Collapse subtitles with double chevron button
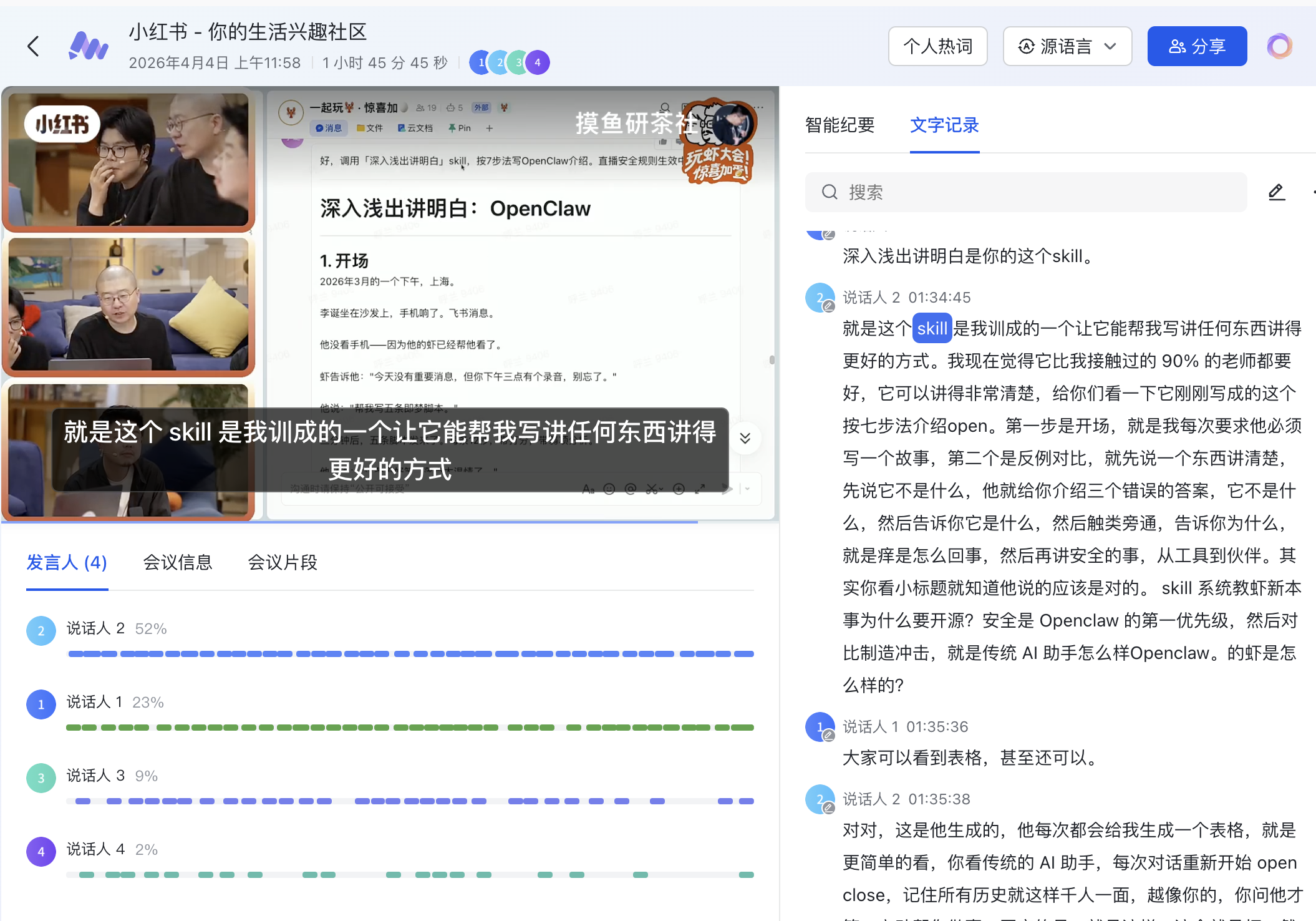The width and height of the screenshot is (1316, 921). [x=745, y=438]
